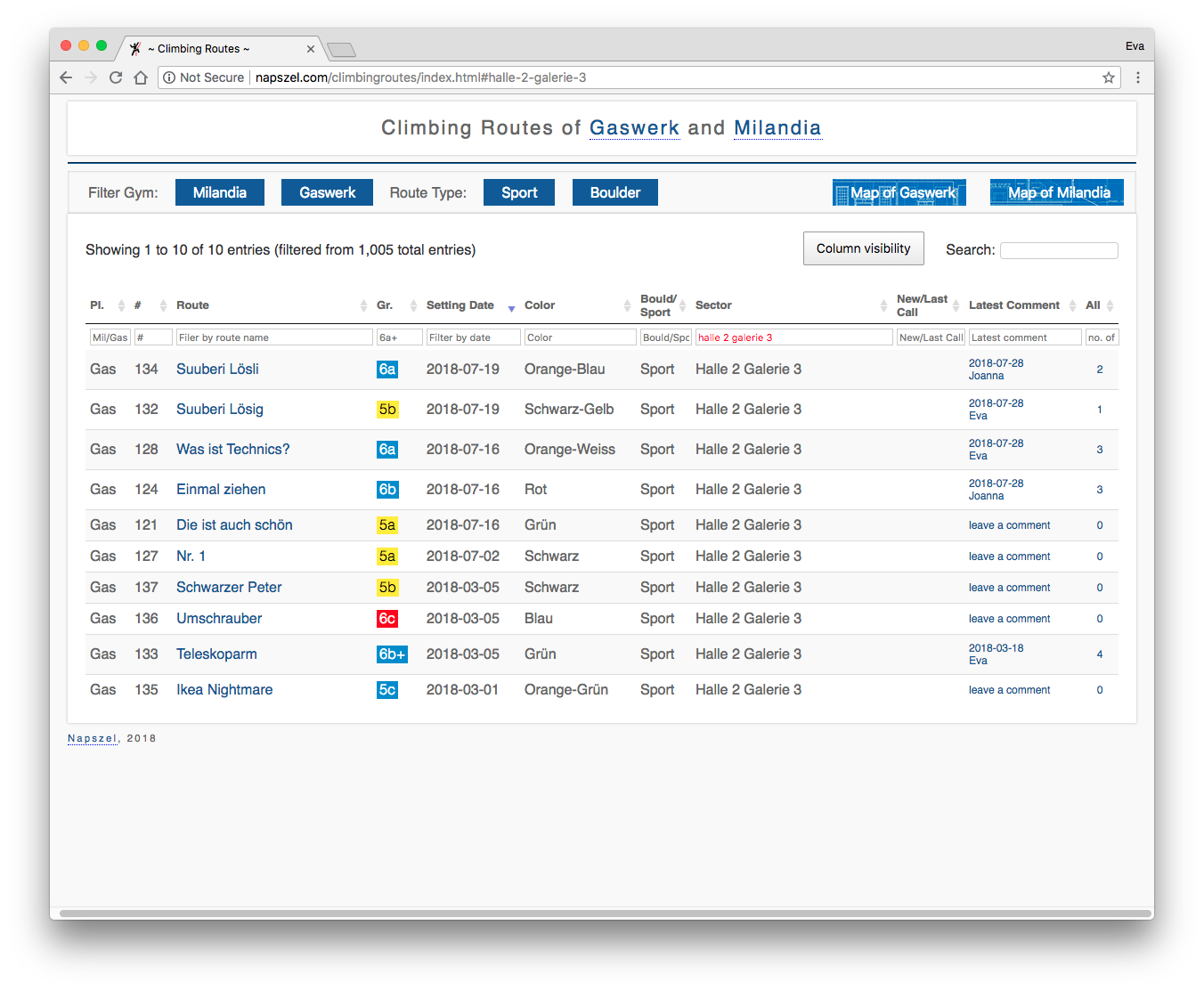Click the browser forward arrow

(x=91, y=77)
